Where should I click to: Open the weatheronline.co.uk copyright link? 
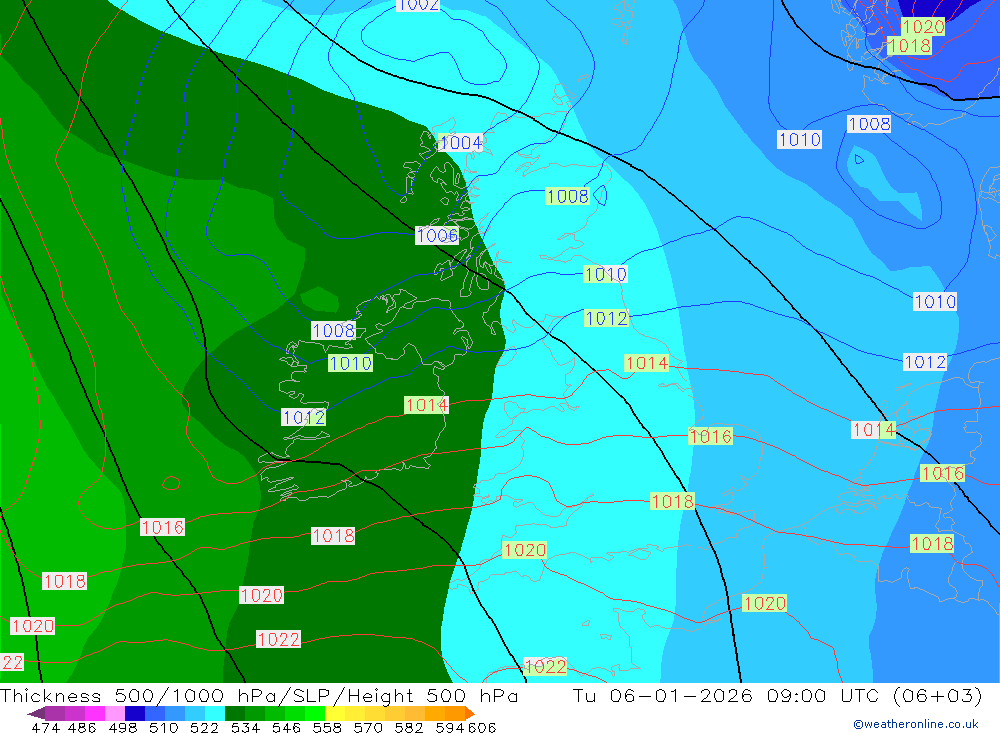pos(916,724)
